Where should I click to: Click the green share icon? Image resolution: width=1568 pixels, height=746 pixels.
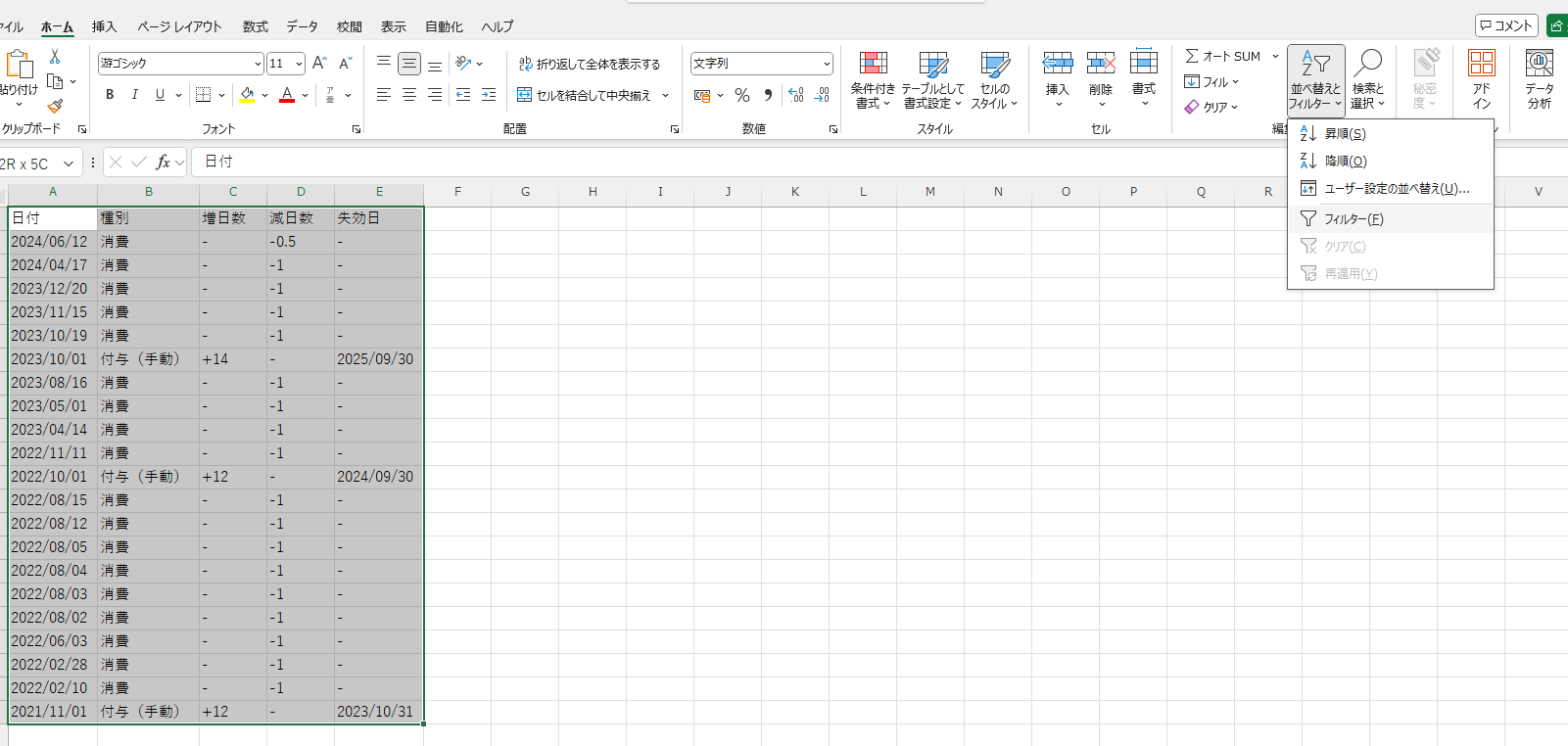[x=1556, y=26]
